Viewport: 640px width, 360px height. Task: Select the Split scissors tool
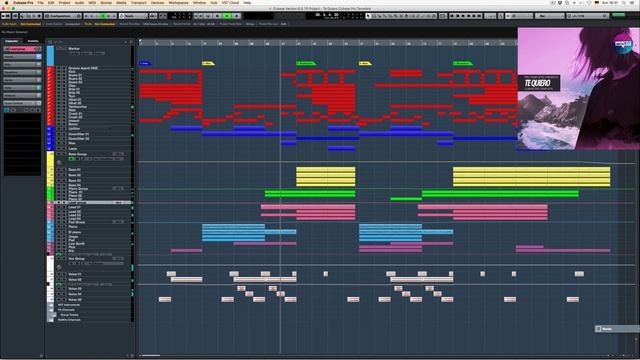(x=379, y=16)
